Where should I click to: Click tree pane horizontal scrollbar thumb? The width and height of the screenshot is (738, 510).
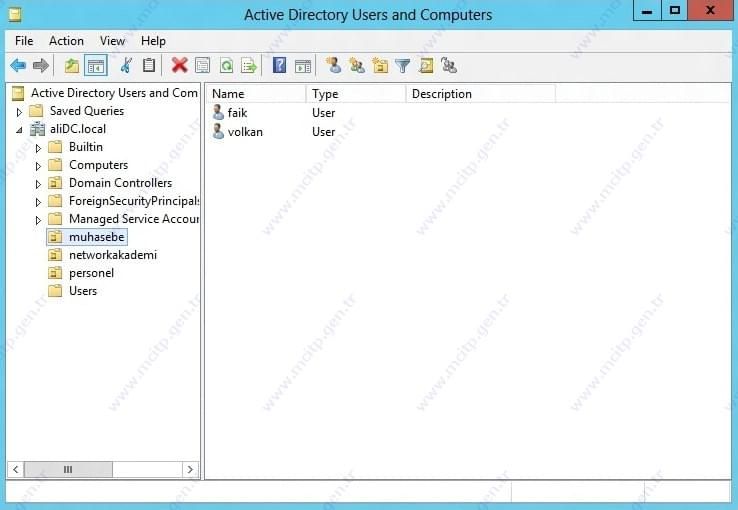click(x=68, y=469)
